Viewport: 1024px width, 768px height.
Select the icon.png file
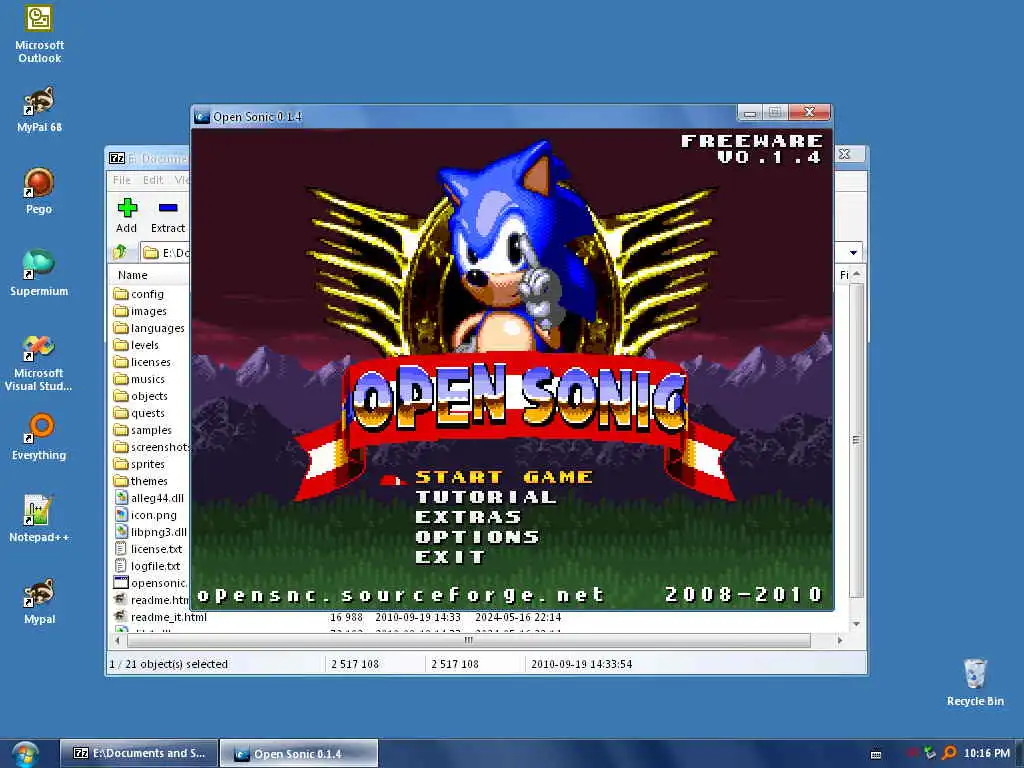click(x=145, y=515)
